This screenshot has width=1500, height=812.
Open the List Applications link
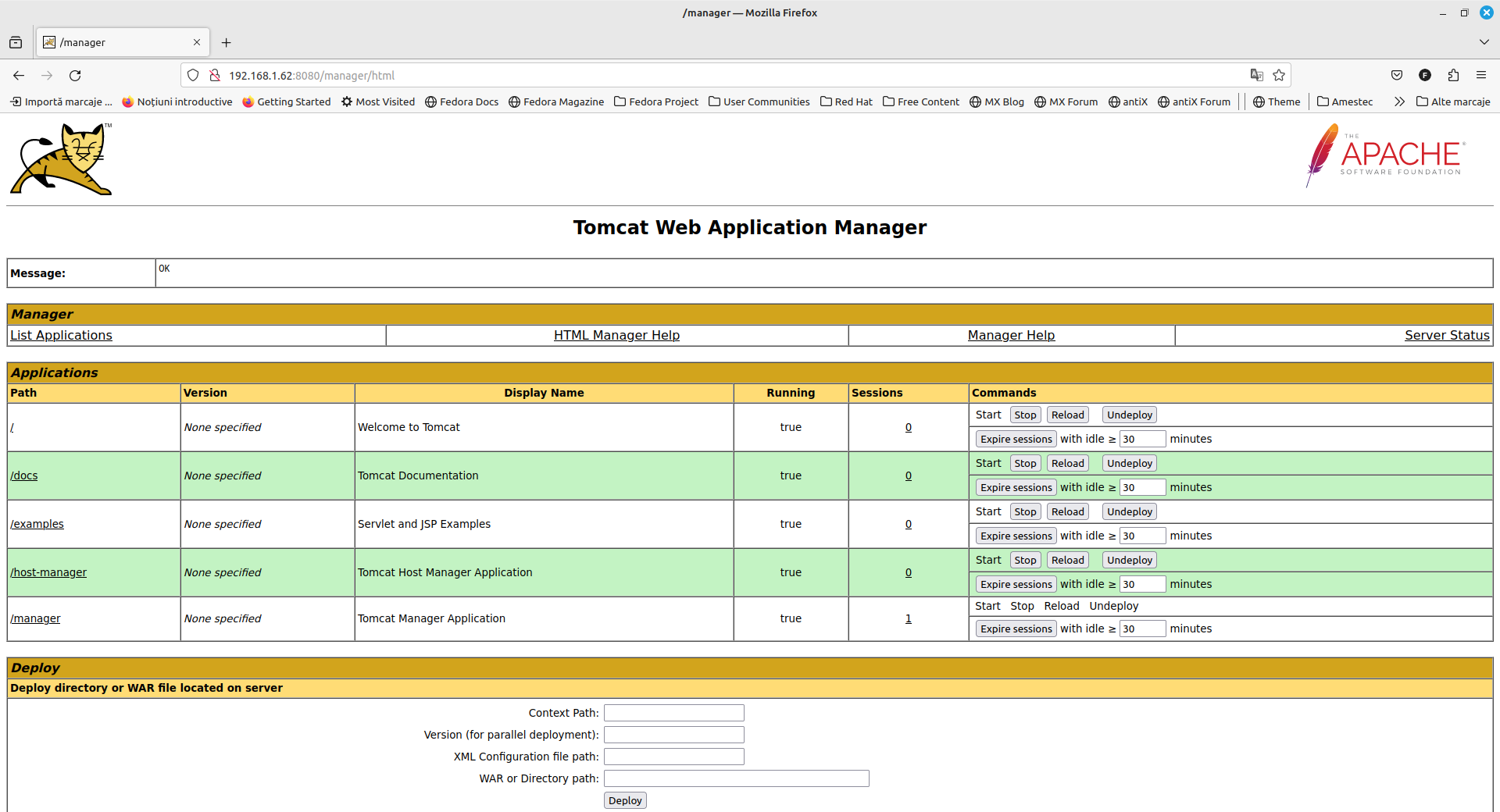[61, 335]
